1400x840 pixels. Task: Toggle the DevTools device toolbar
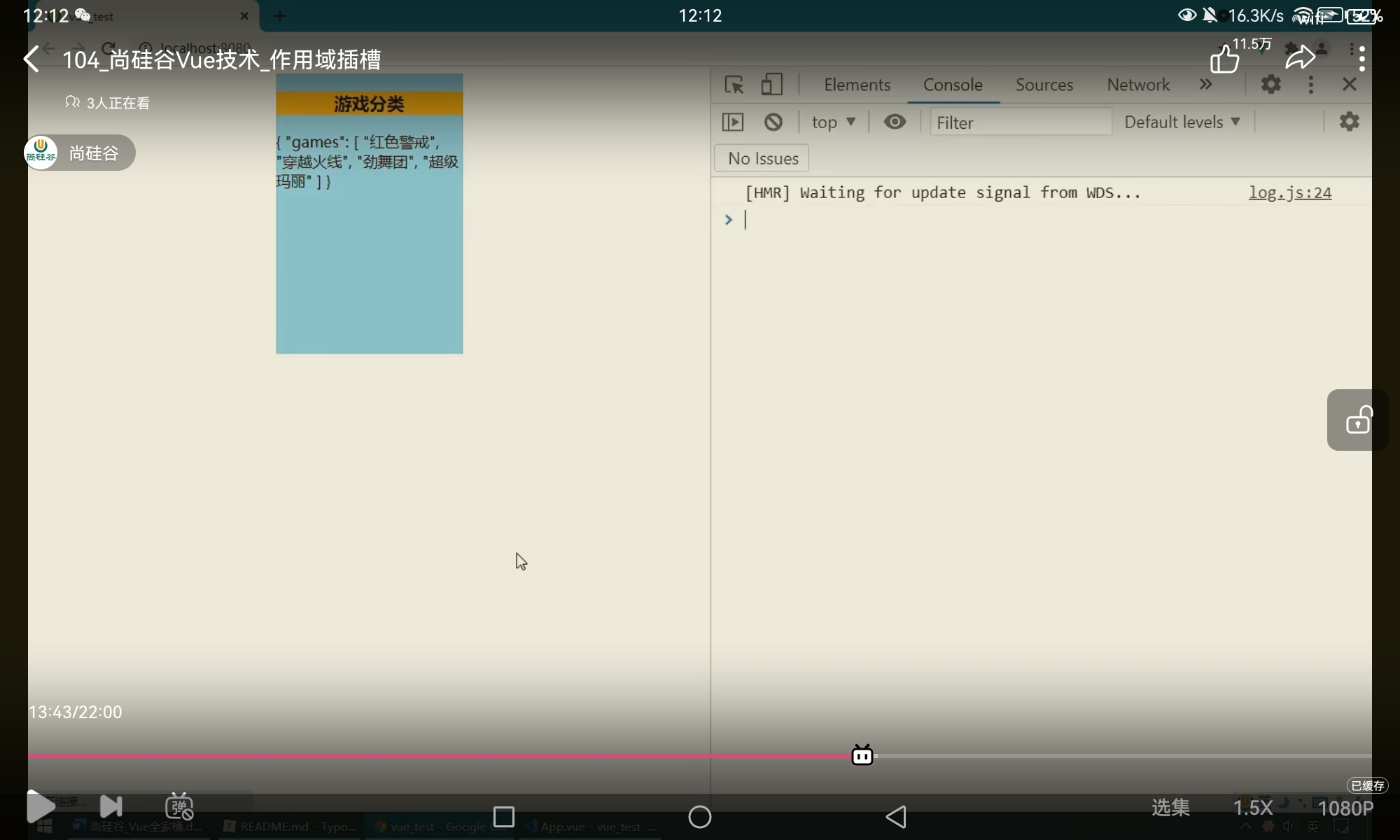(x=771, y=85)
